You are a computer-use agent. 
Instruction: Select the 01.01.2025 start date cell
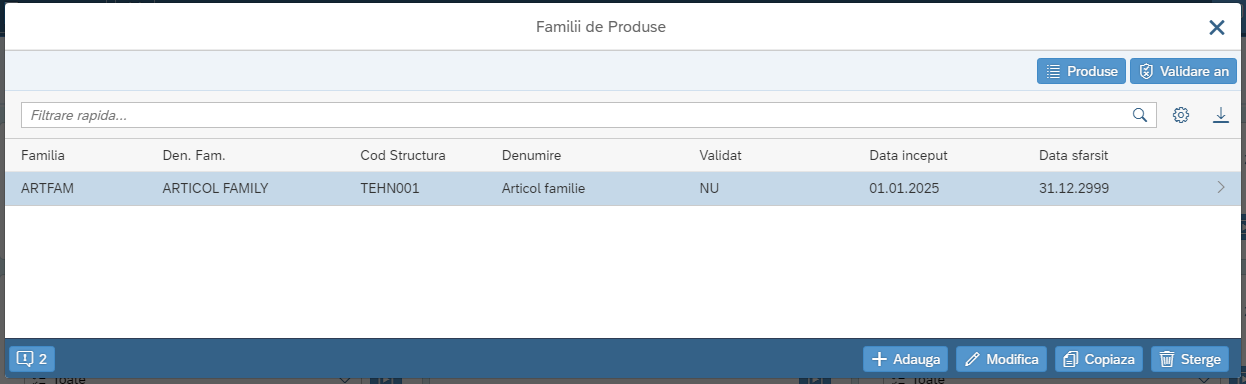point(904,188)
